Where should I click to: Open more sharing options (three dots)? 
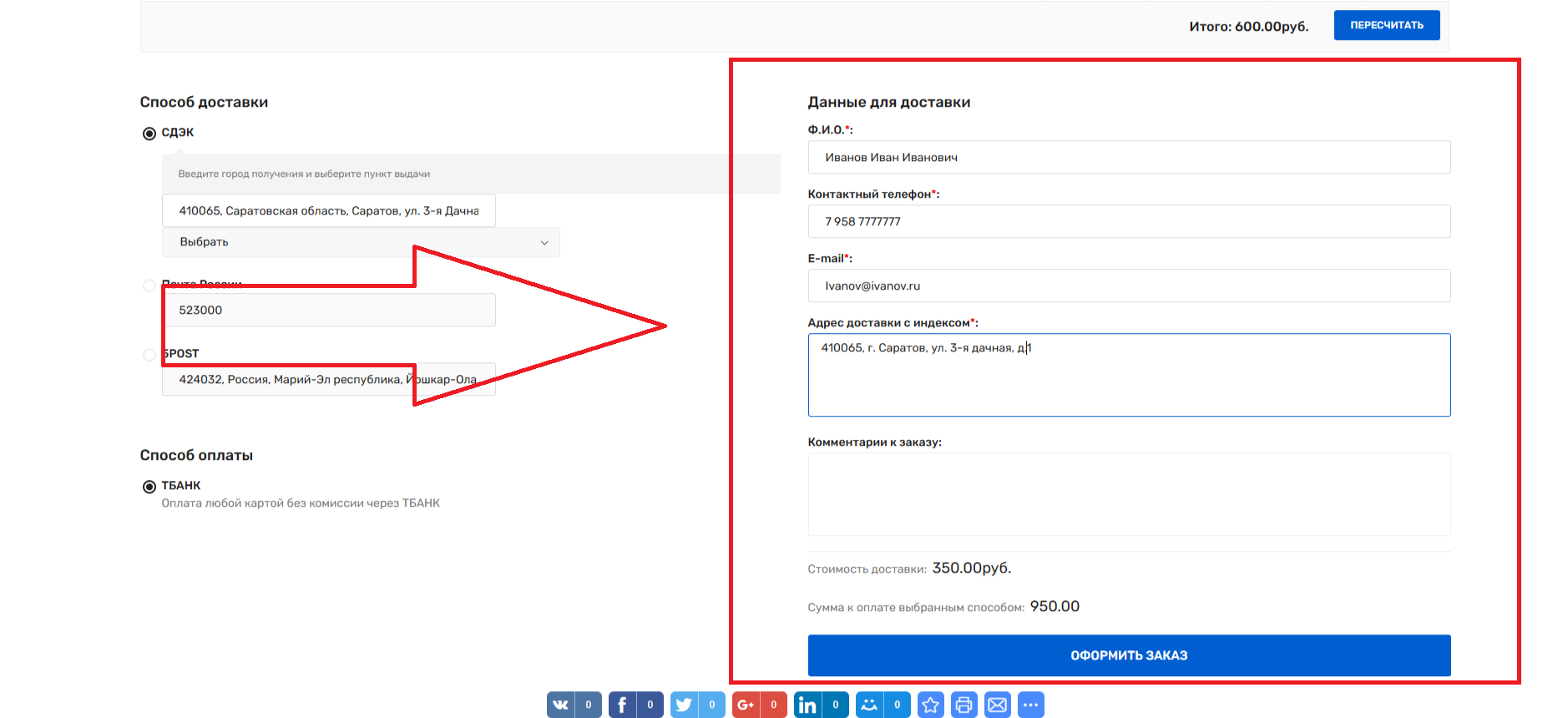tap(1030, 705)
